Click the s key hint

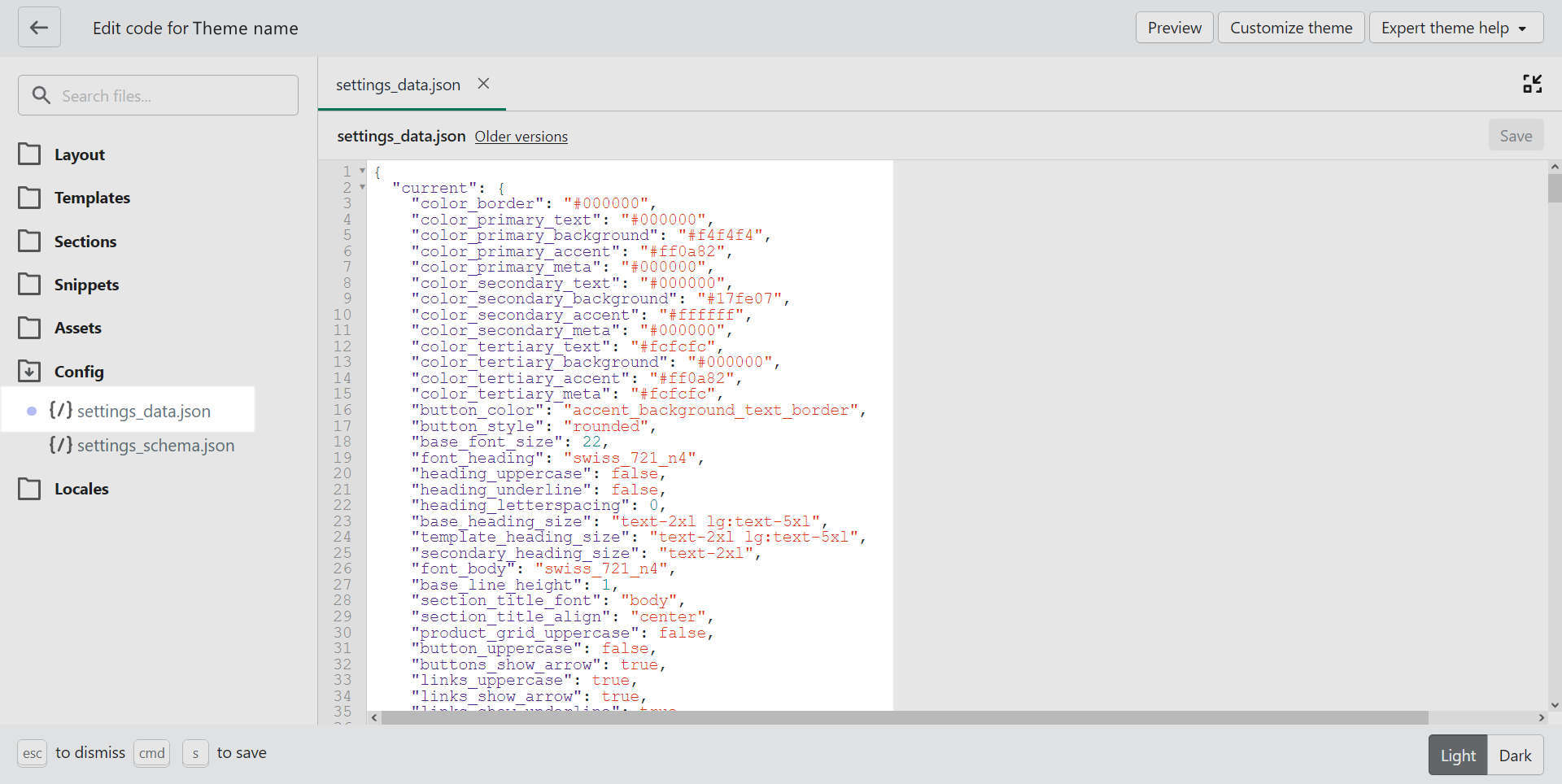coord(195,753)
